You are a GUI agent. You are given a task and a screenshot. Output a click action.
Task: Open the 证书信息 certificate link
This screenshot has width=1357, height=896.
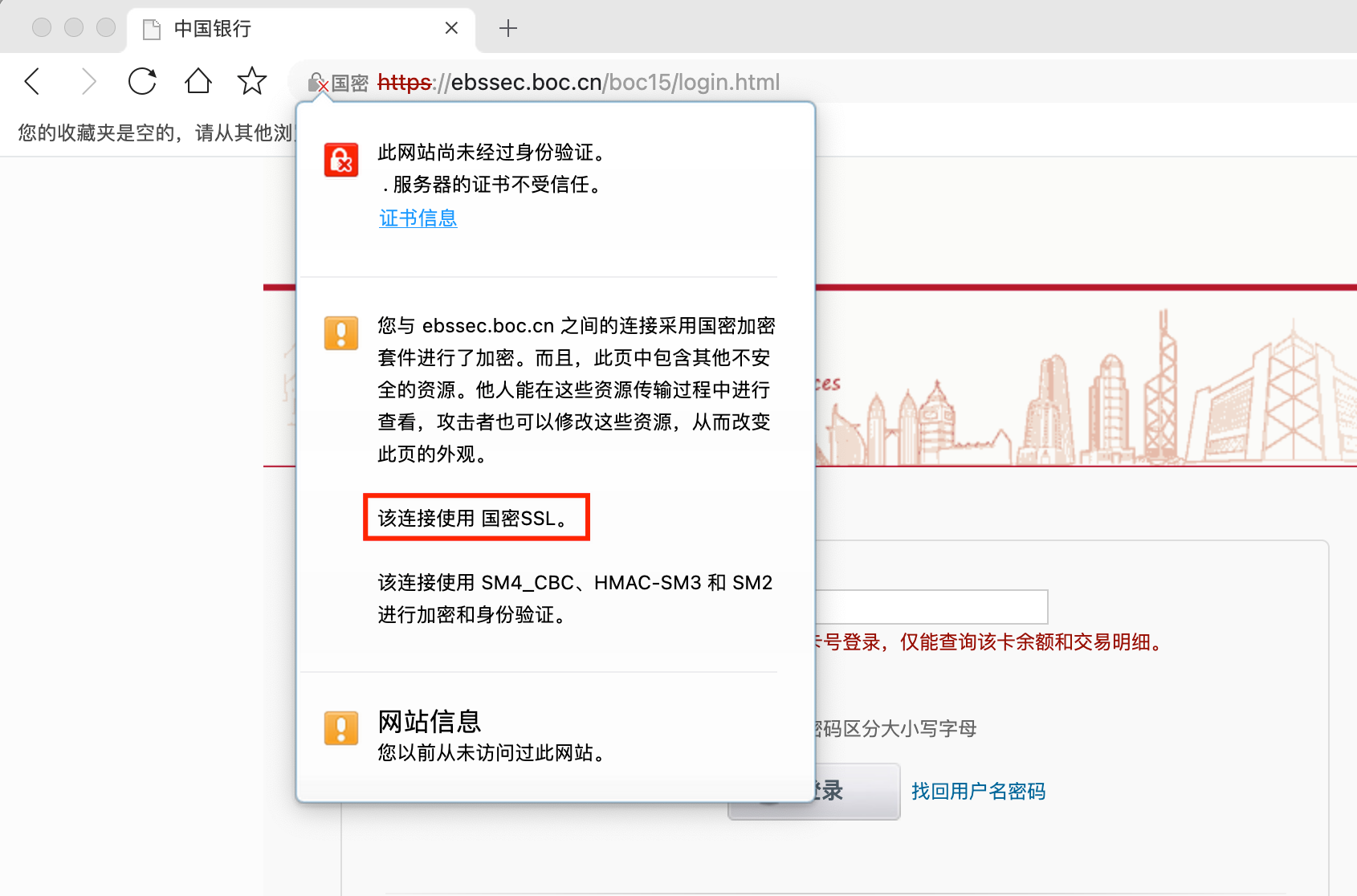(x=418, y=218)
